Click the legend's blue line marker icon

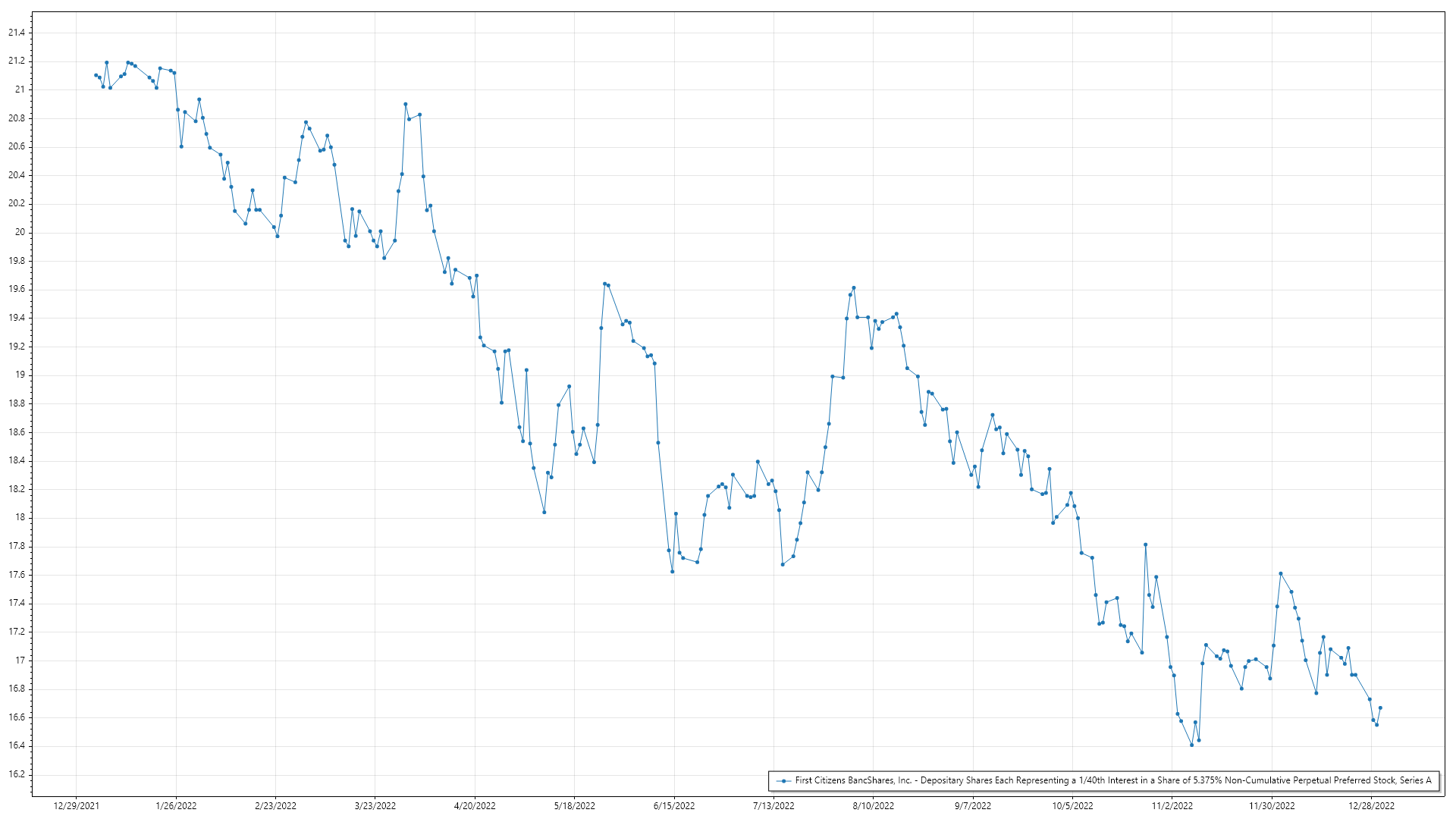tap(783, 780)
